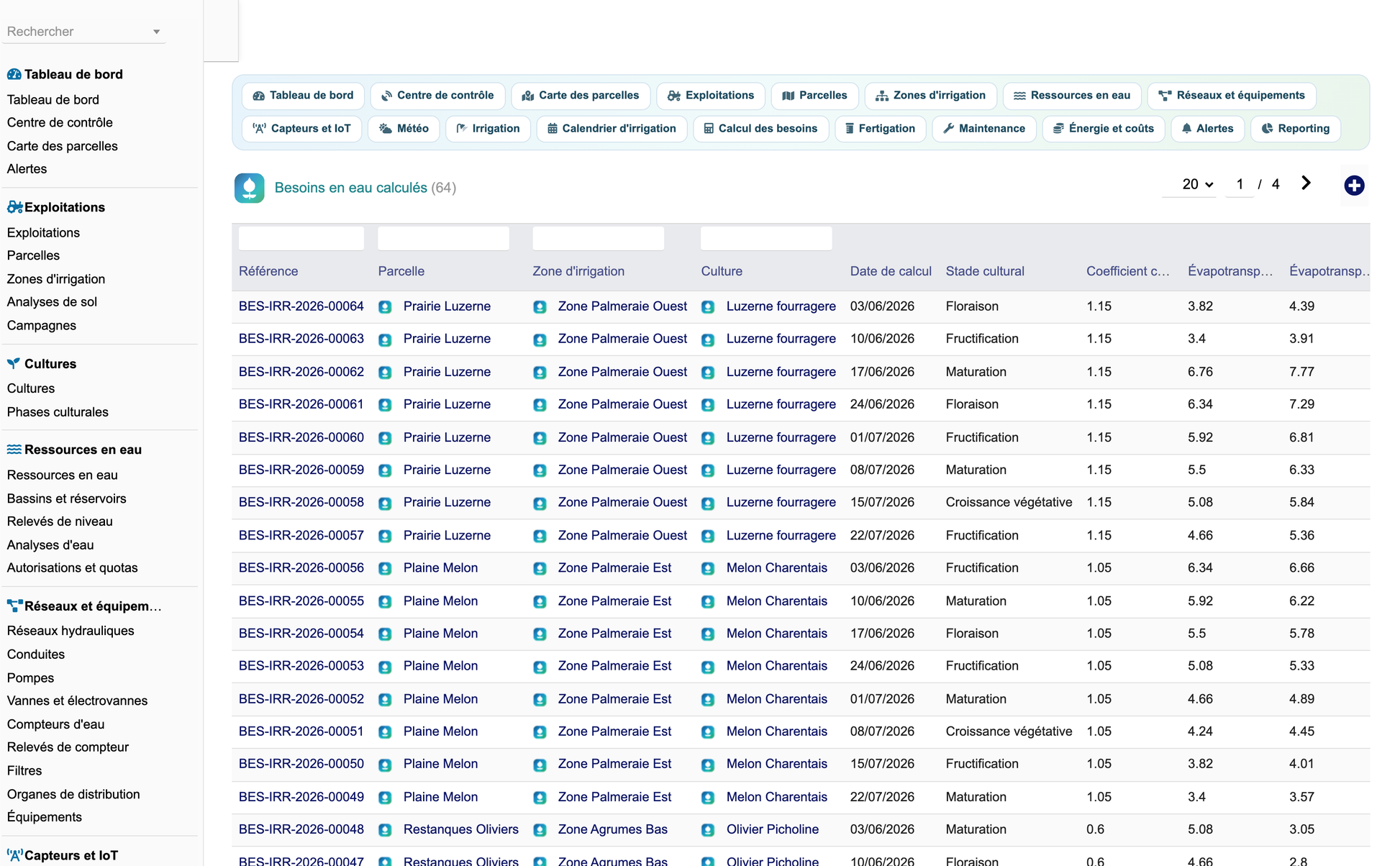Open Autorisations et quotas in sidebar
Screen dimensions: 1400x866
click(72, 568)
